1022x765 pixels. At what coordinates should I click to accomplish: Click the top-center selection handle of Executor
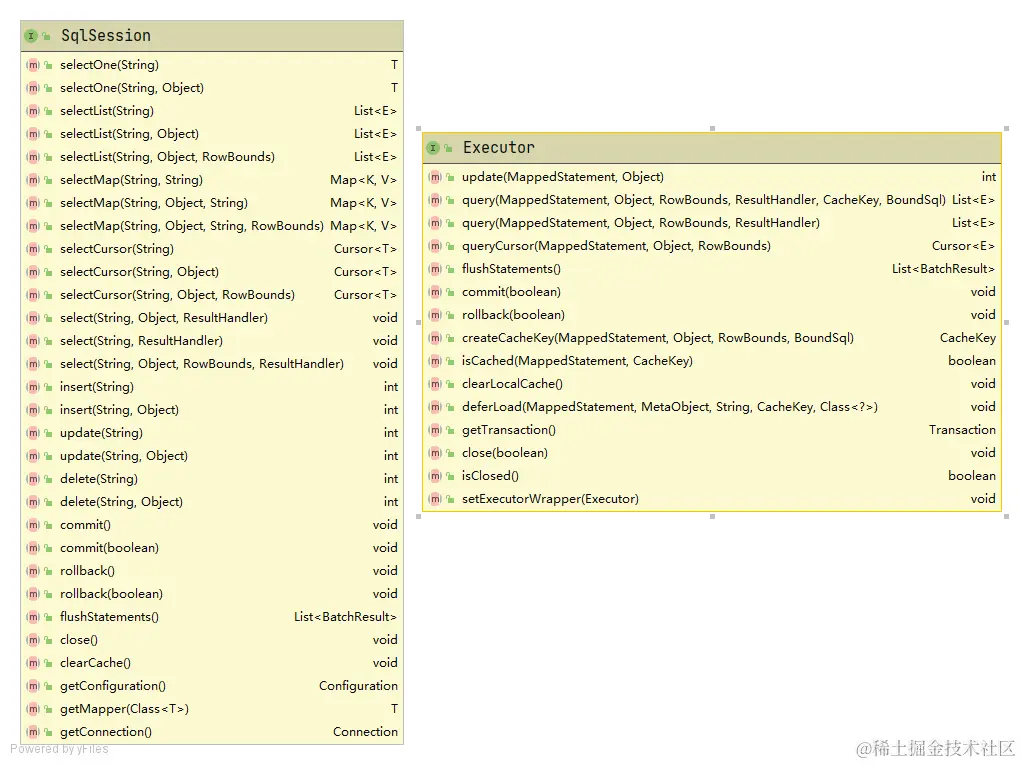tap(712, 128)
